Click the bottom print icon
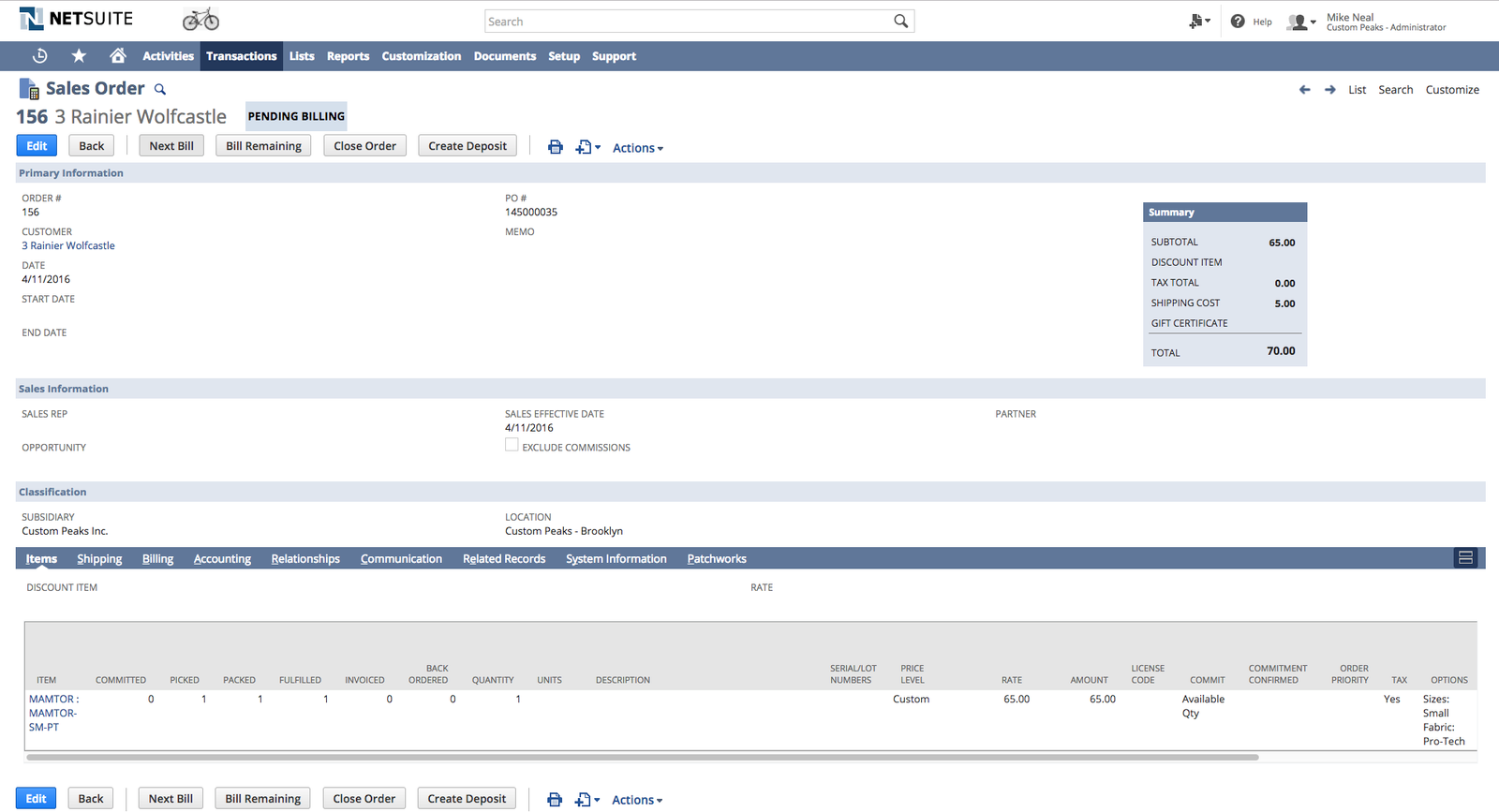 point(555,800)
